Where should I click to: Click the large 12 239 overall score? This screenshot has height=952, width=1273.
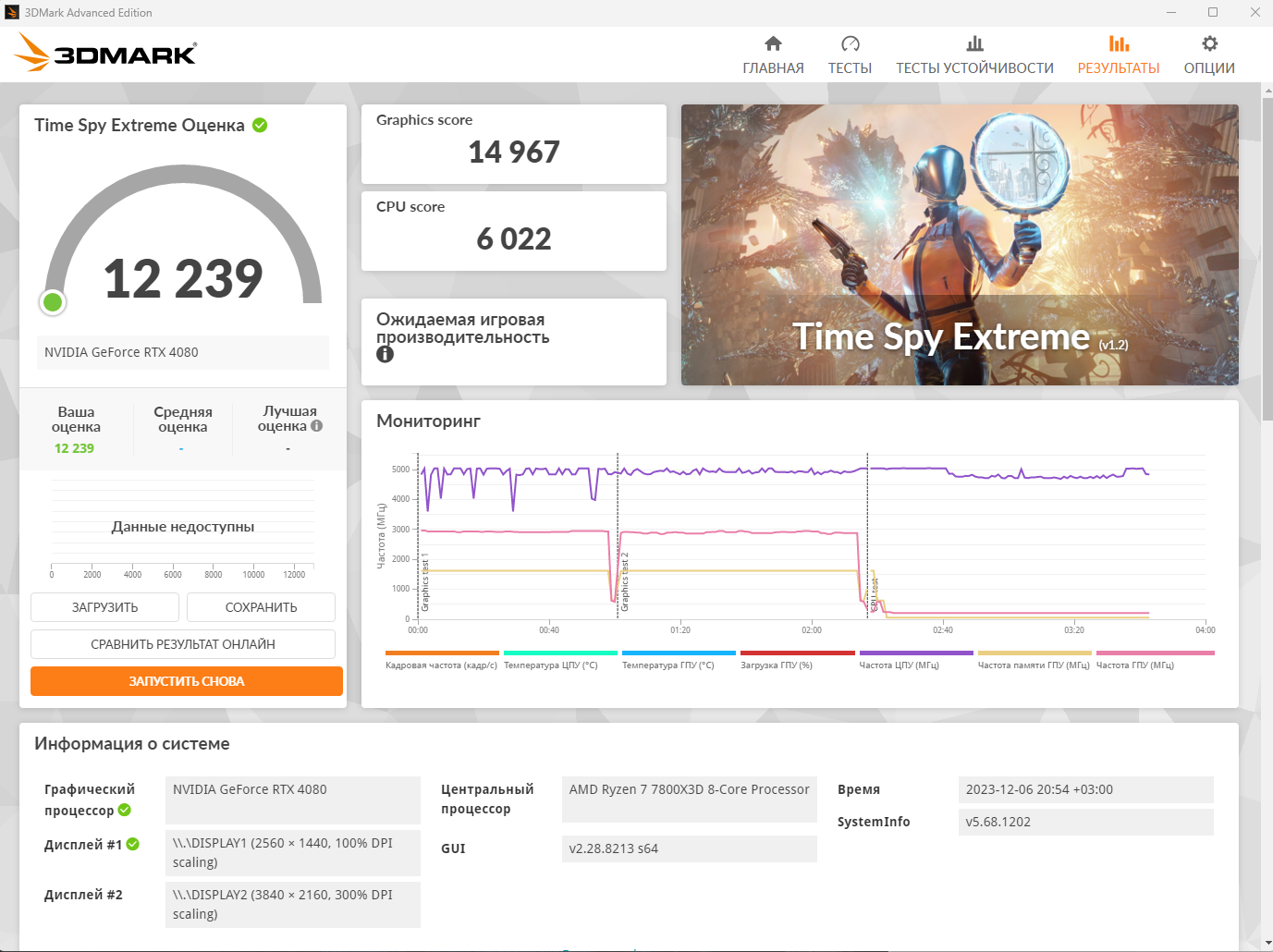(183, 278)
